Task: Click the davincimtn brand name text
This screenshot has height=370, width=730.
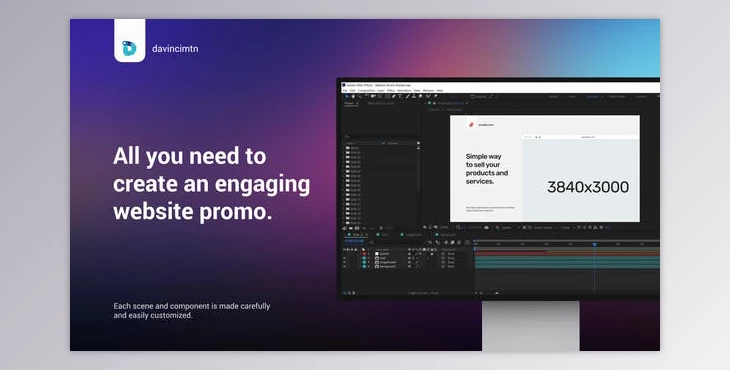Action: (x=175, y=48)
